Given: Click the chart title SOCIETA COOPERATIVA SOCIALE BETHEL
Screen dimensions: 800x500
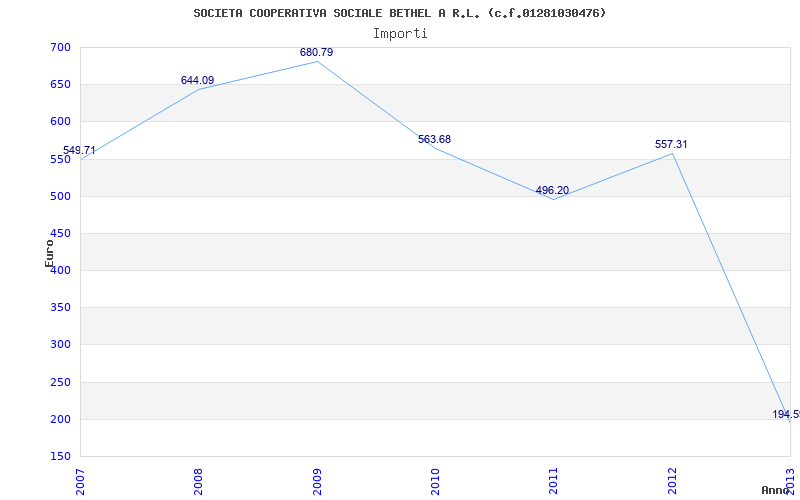Looking at the screenshot, I should [x=399, y=13].
